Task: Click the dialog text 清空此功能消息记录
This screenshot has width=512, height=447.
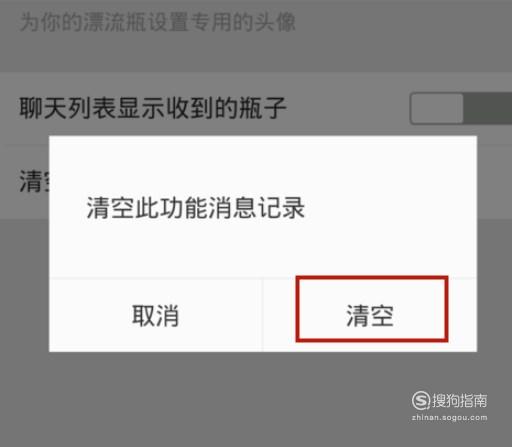Action: click(196, 208)
